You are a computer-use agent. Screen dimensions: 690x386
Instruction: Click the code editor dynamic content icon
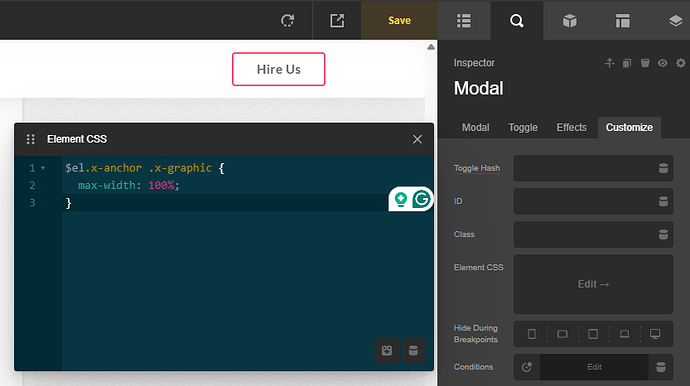pyautogui.click(x=413, y=350)
